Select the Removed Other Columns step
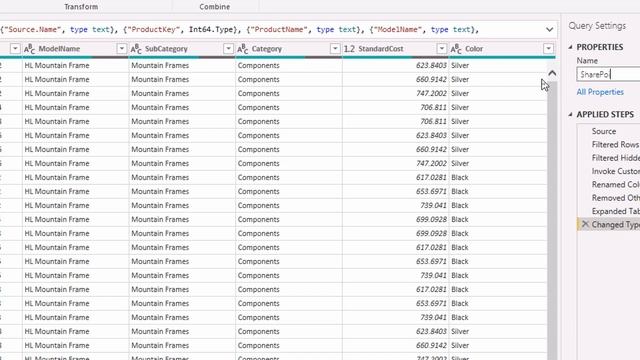This screenshot has width=640, height=360. point(616,198)
